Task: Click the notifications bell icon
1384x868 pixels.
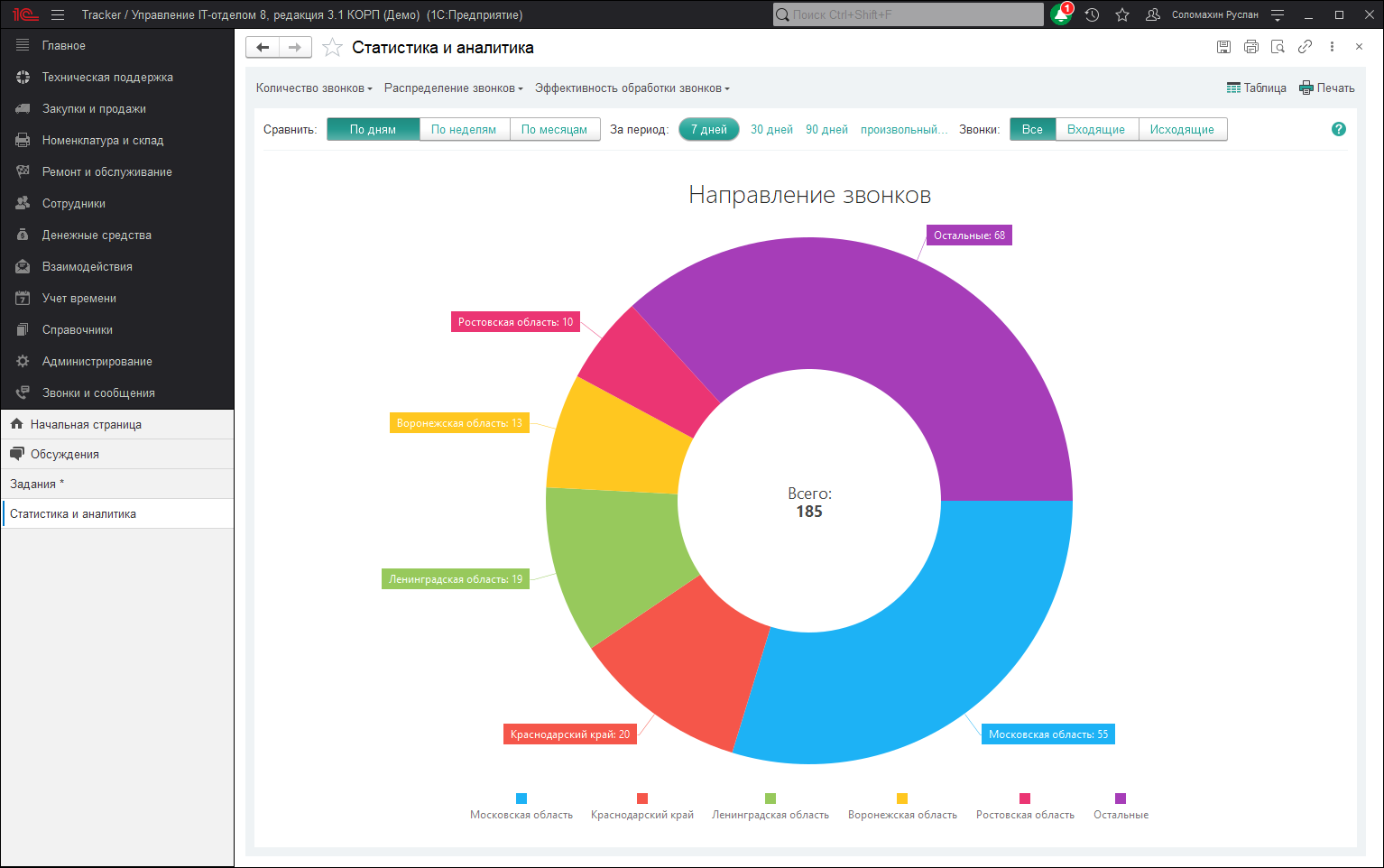Action: point(1062,15)
